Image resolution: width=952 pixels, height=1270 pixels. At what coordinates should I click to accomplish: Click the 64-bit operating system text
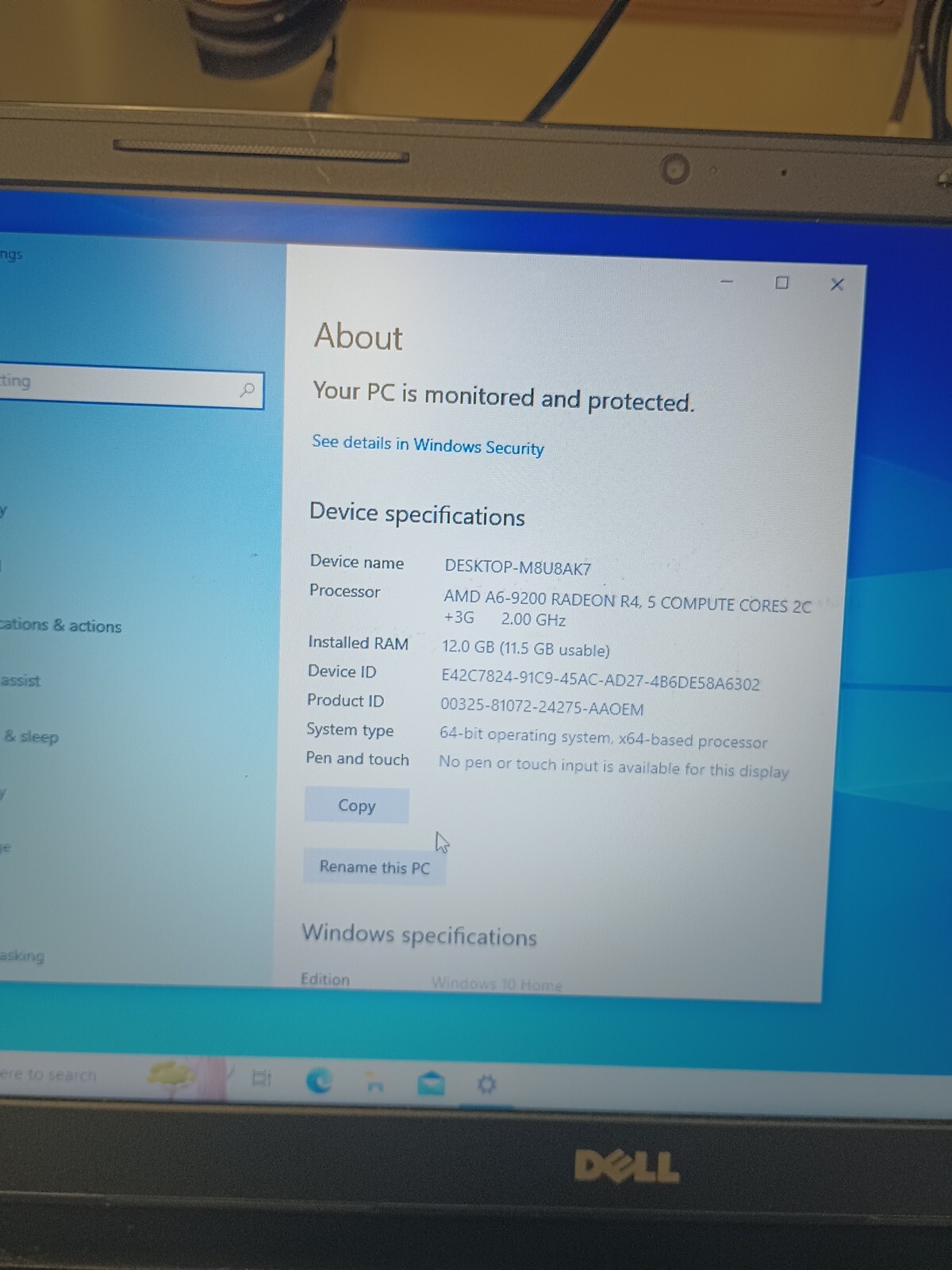tap(604, 737)
